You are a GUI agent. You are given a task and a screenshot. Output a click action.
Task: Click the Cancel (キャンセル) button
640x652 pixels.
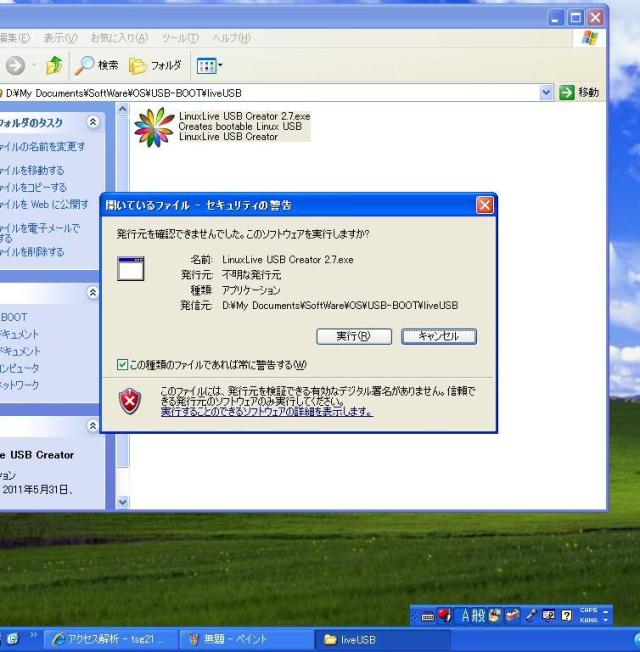pos(439,336)
